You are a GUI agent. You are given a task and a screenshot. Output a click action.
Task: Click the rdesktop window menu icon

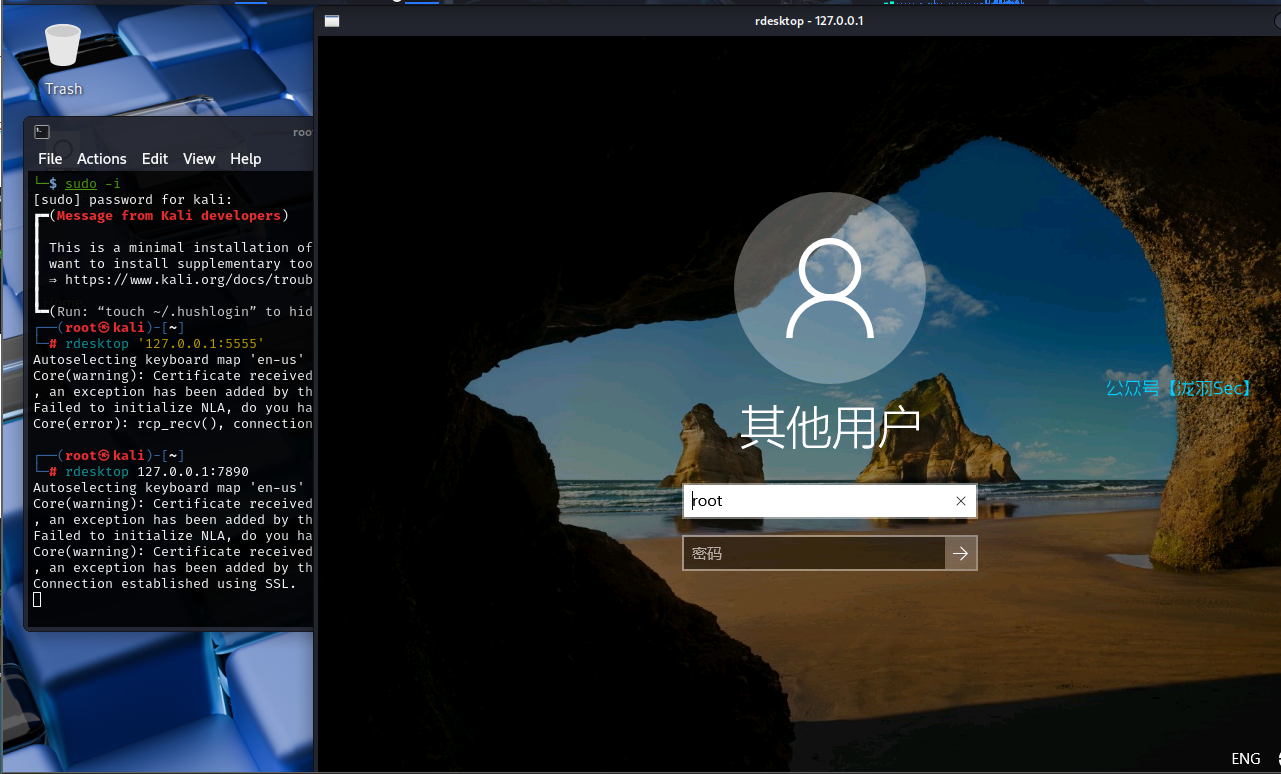click(332, 21)
